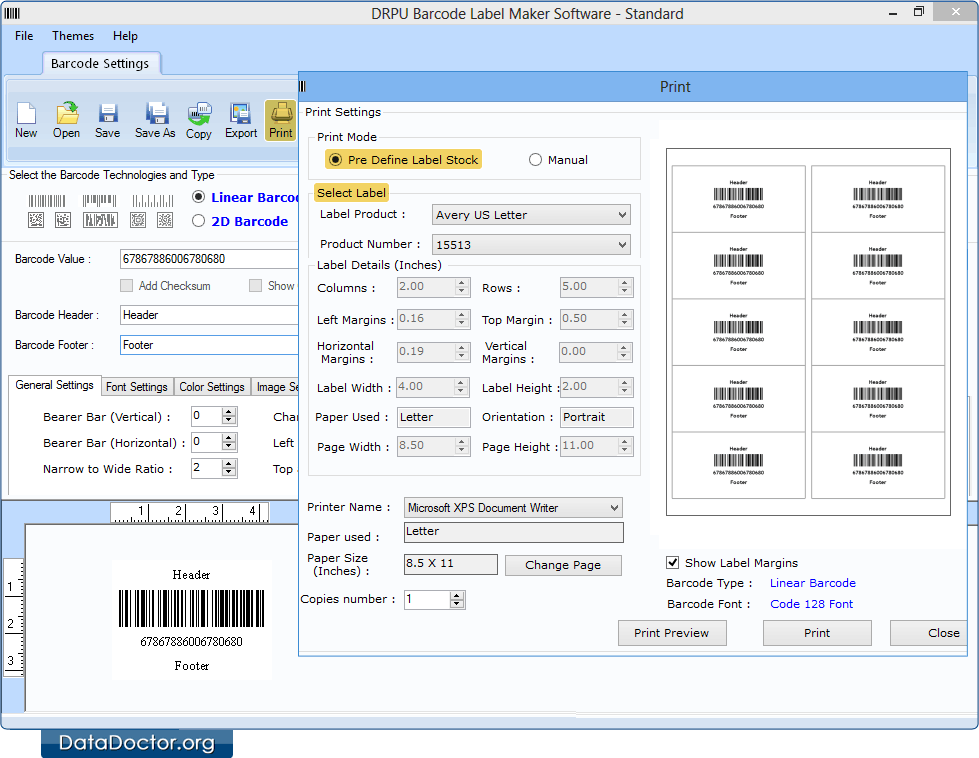Click the application barcode icon in title bar
The height and width of the screenshot is (758, 979).
click(x=12, y=13)
